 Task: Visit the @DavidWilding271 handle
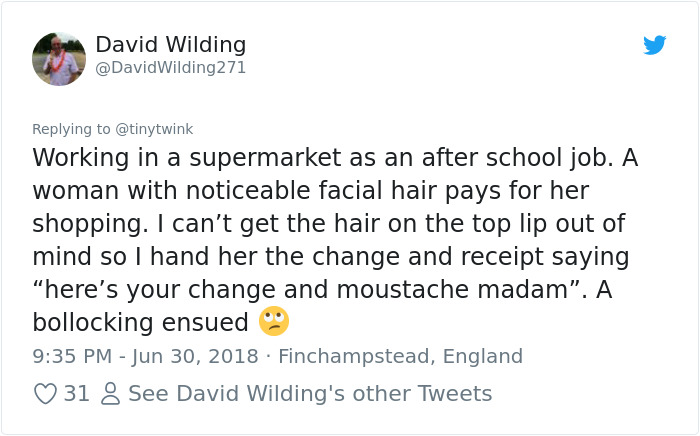170,68
